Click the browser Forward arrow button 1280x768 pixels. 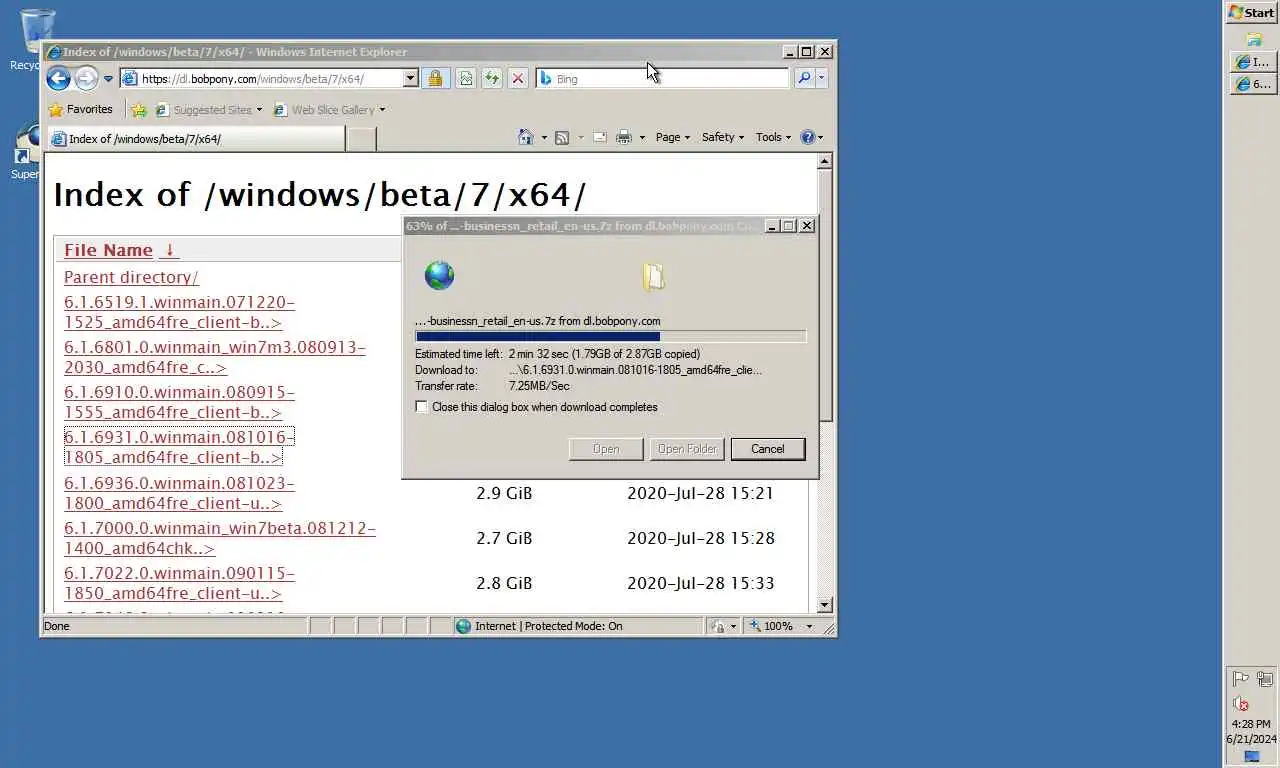pyautogui.click(x=87, y=78)
